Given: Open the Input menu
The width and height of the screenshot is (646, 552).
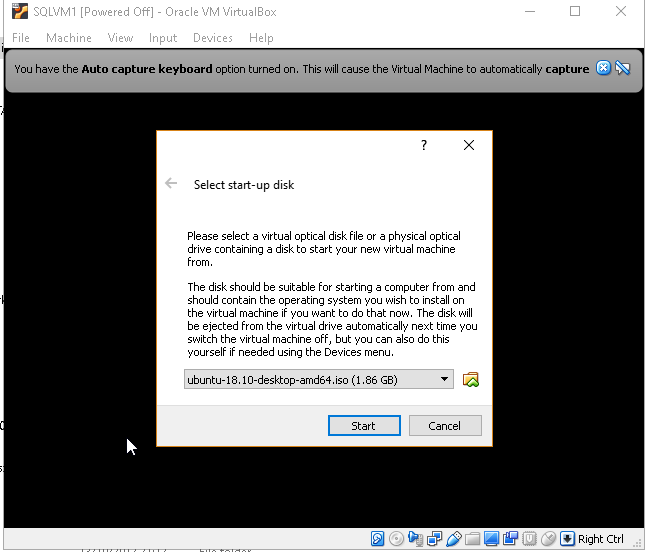Looking at the screenshot, I should (163, 38).
